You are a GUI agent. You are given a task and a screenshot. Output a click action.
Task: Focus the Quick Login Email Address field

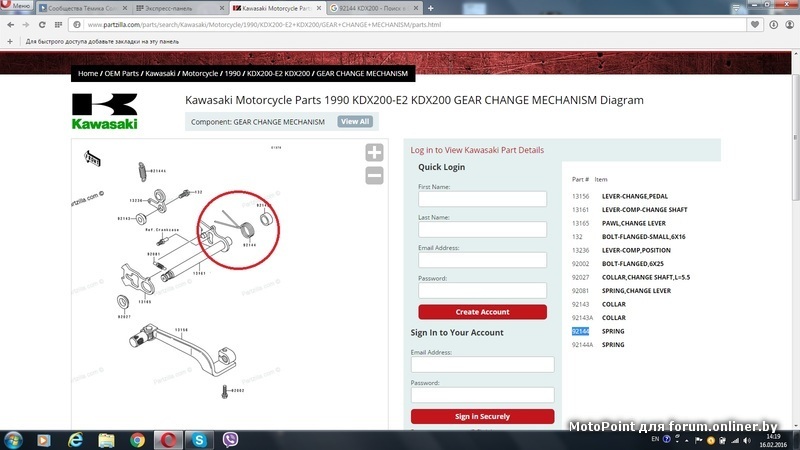pos(482,260)
